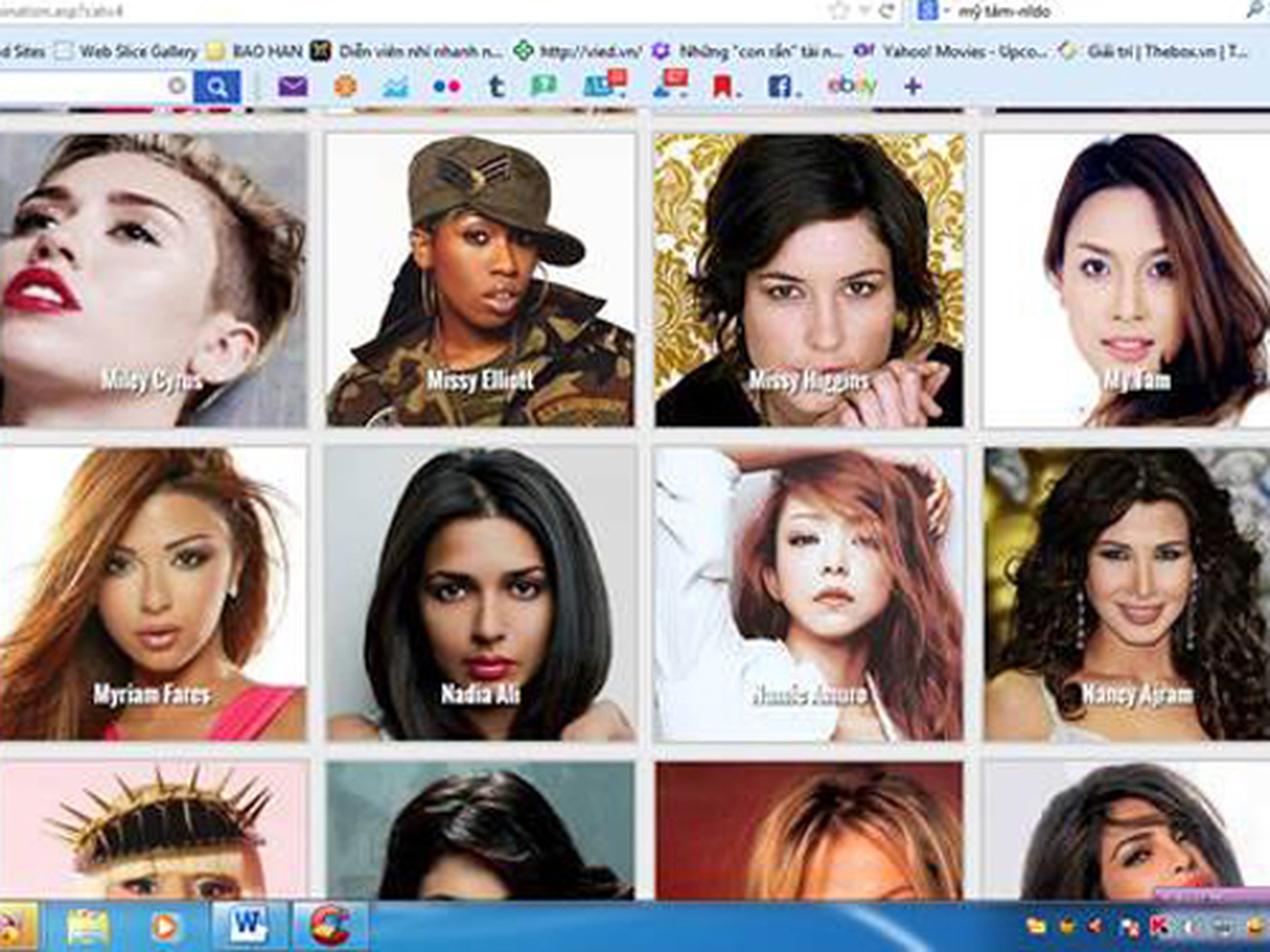
Task: Open Windows Explorer from the taskbar
Action: (x=87, y=926)
